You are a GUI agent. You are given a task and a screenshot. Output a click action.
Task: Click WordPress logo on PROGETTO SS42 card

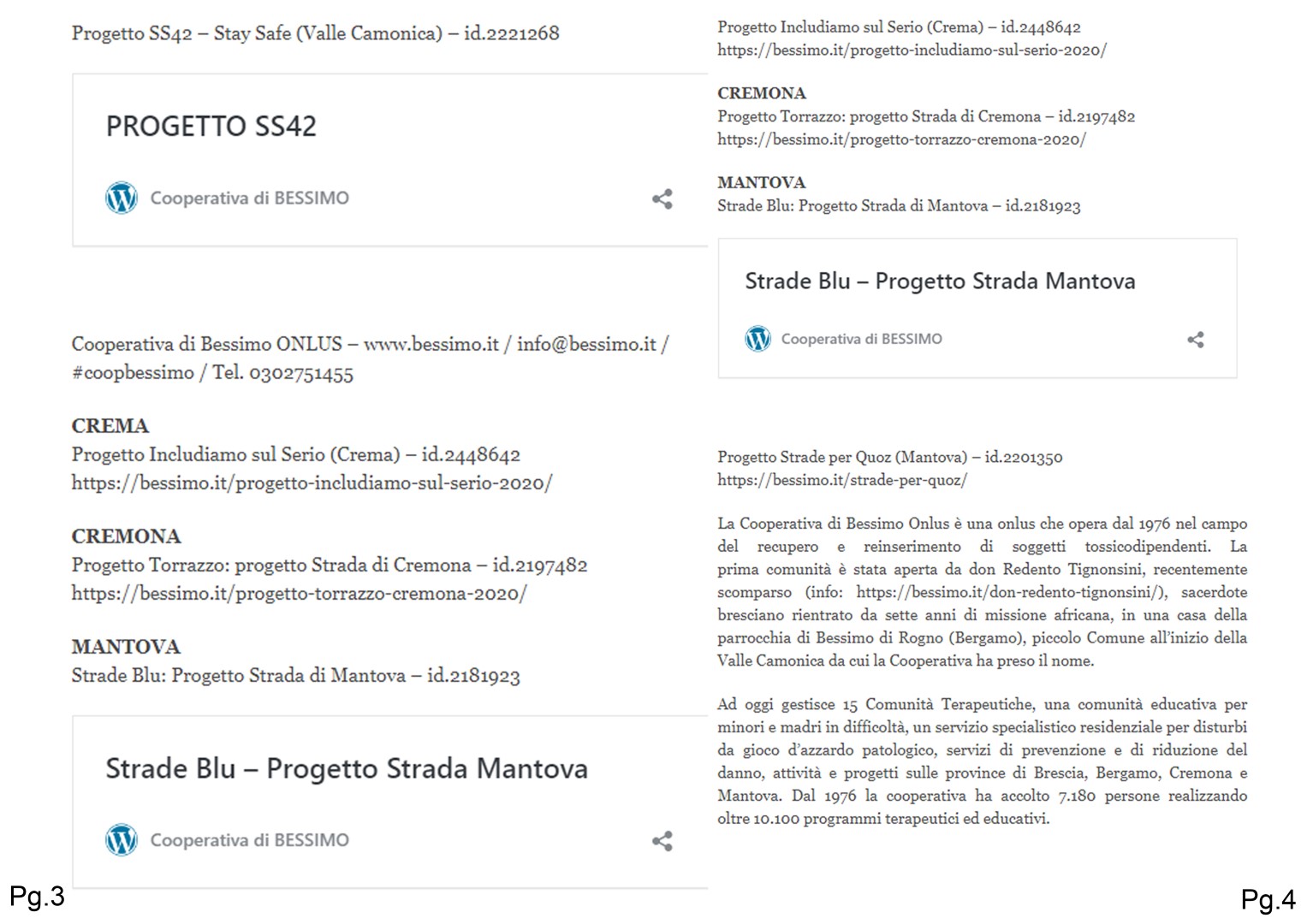click(122, 198)
